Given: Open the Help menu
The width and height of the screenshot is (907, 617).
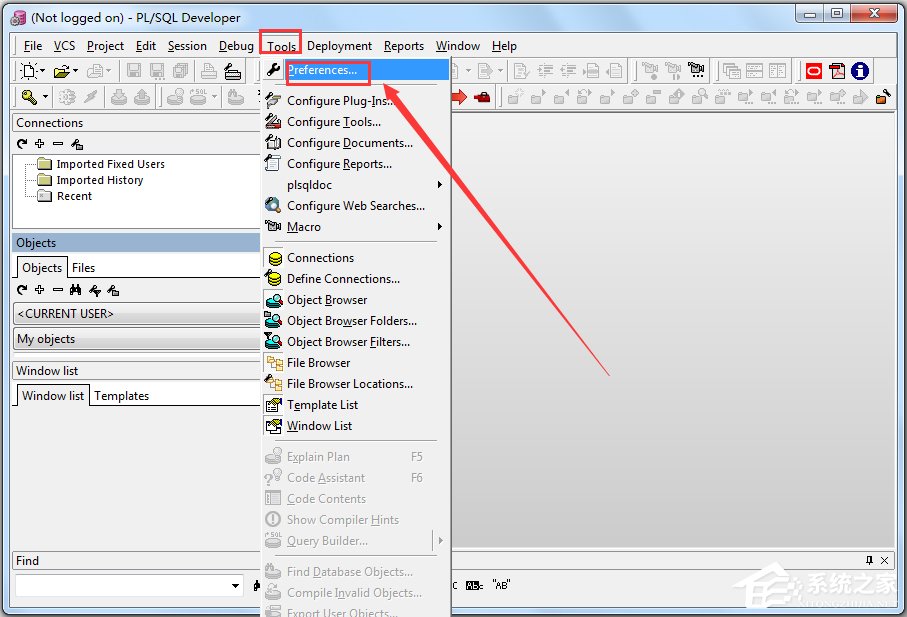Looking at the screenshot, I should click(504, 46).
